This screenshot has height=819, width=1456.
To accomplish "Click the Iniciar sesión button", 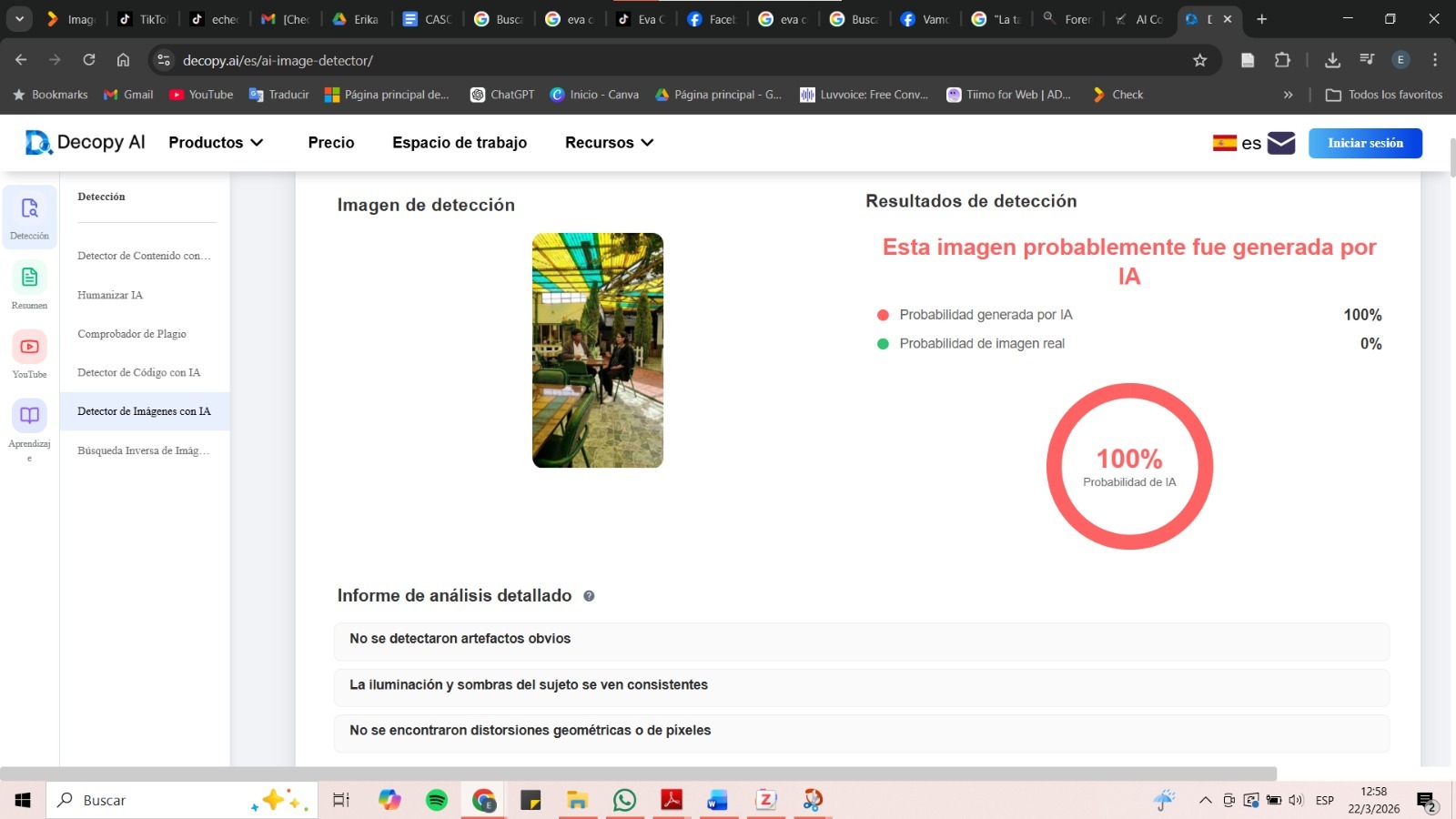I will coord(1365,143).
